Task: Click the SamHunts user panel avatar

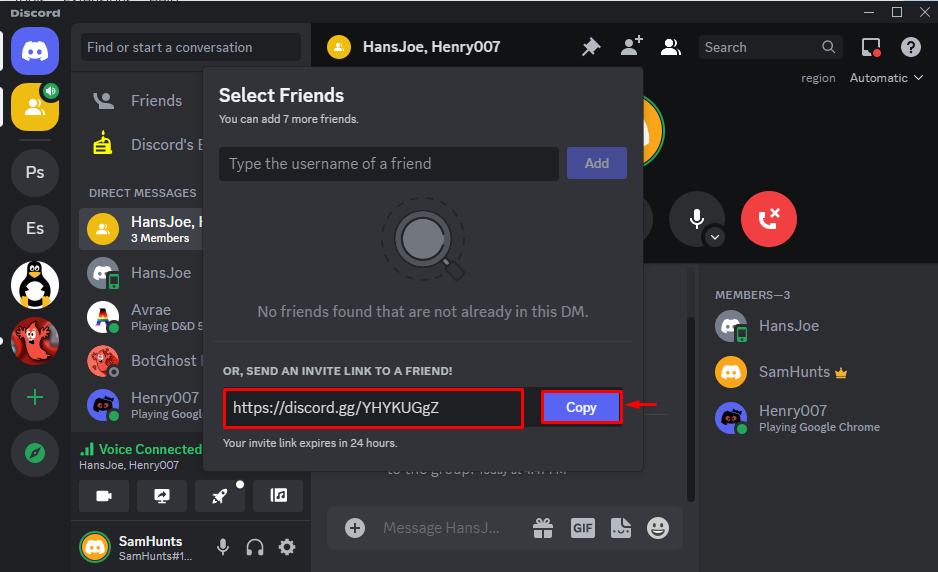Action: pyautogui.click(x=95, y=547)
